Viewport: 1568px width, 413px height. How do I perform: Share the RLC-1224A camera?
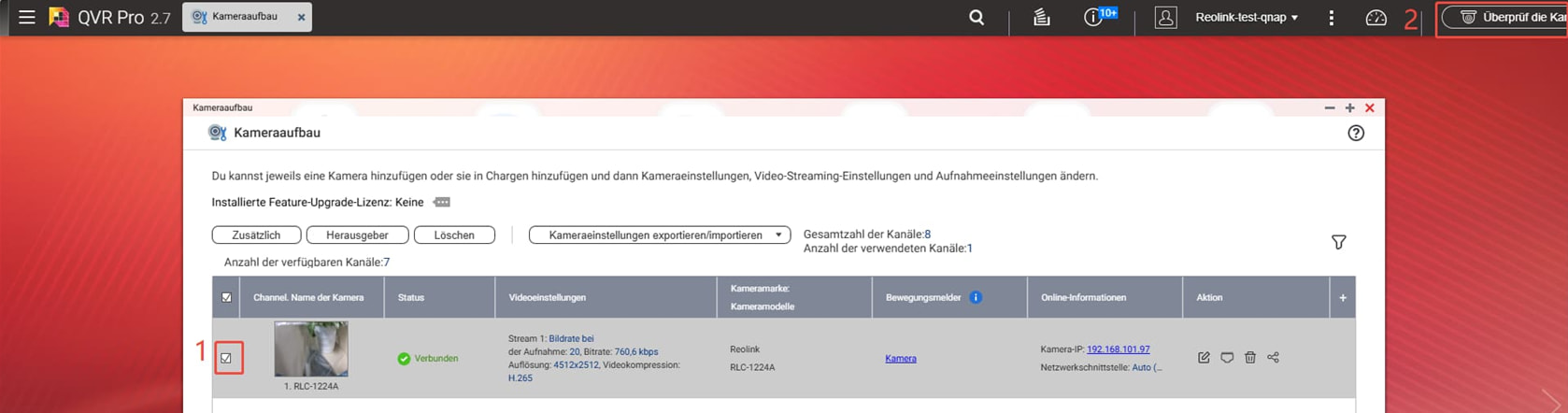coord(1273,357)
